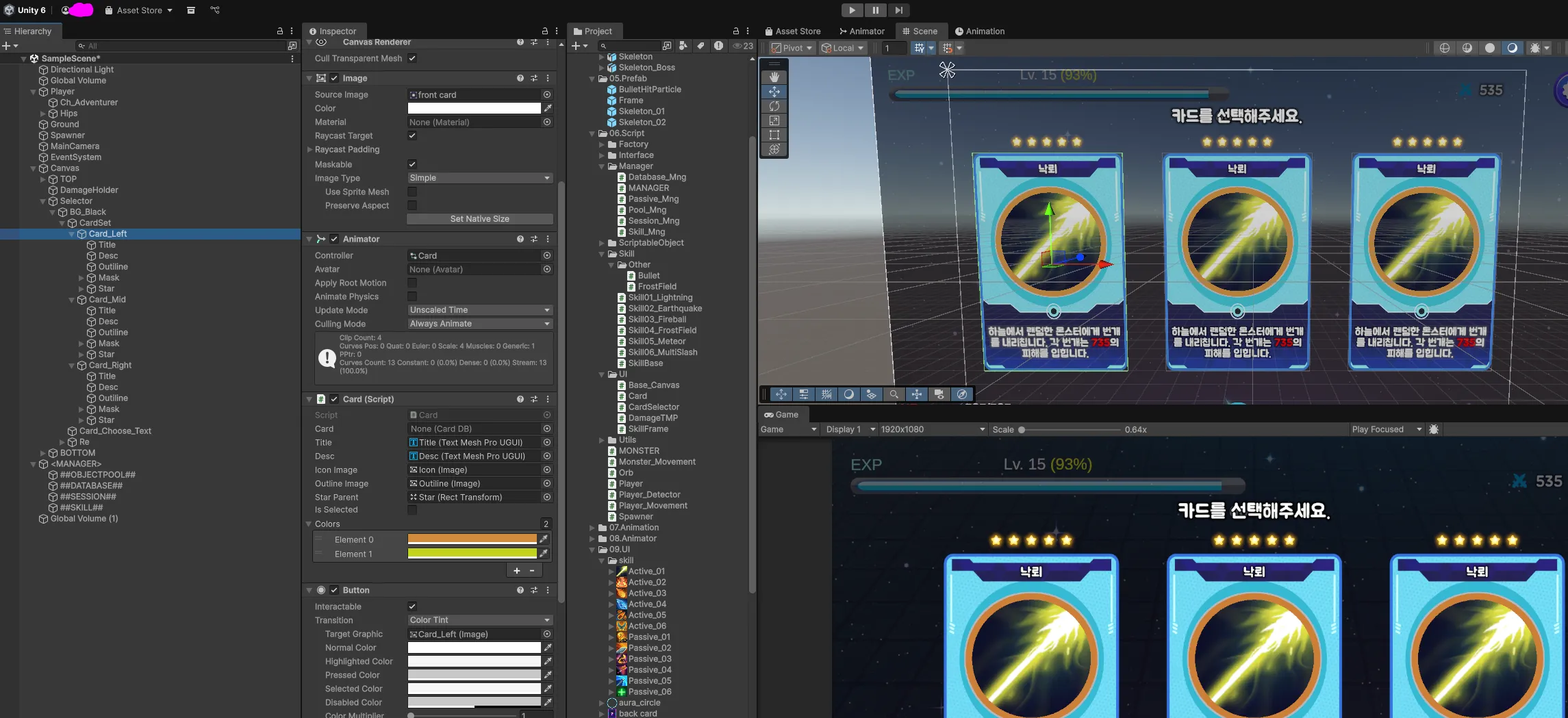Screen dimensions: 1568x718
Task: Select the Scale tool in Scene view
Action: [x=774, y=120]
